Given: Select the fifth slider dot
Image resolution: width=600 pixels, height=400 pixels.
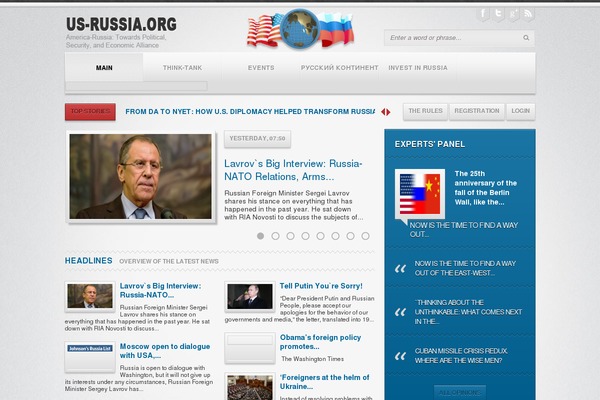Looking at the screenshot, I should coord(320,236).
